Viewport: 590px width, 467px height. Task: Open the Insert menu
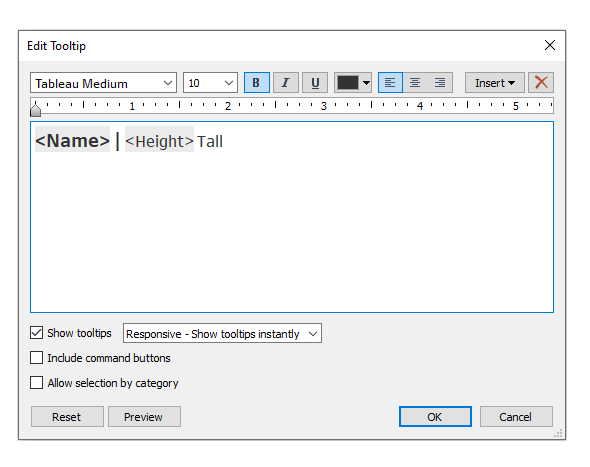[495, 82]
